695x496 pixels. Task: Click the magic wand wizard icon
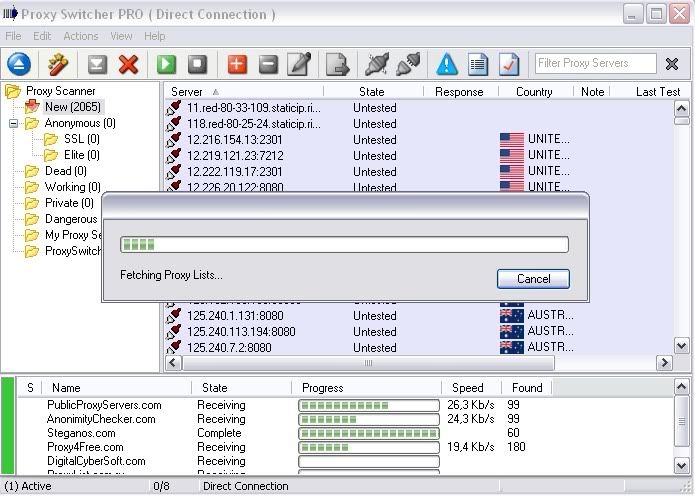58,64
